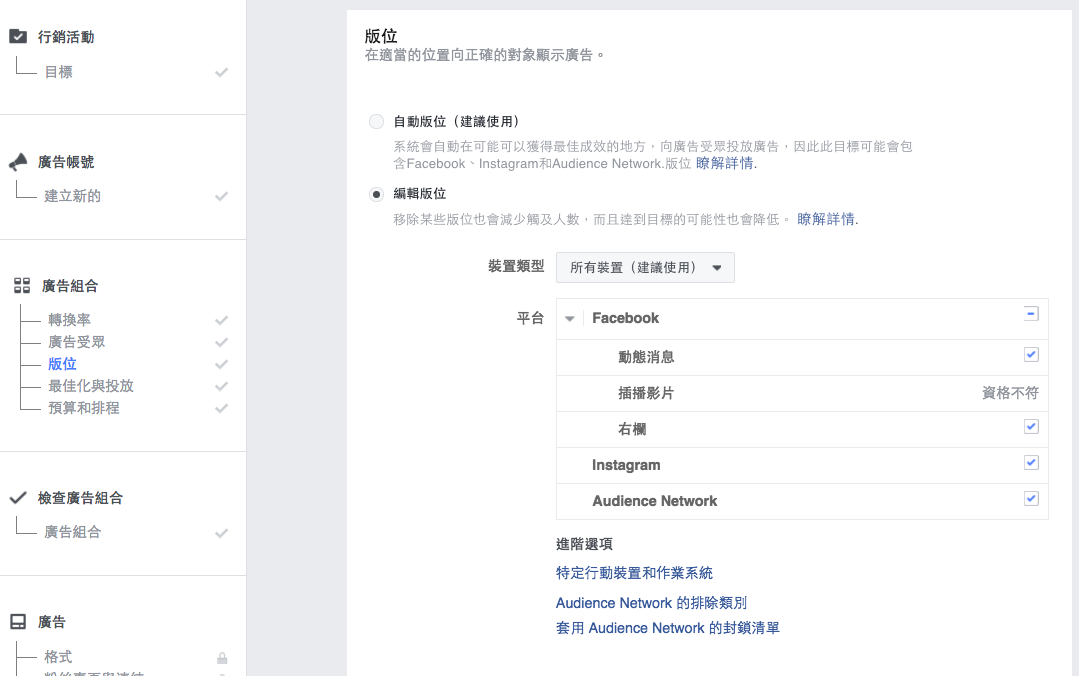Screen dimensions: 1079x676
Task: Collapse the Facebook placements list
Action: [x=569, y=319]
